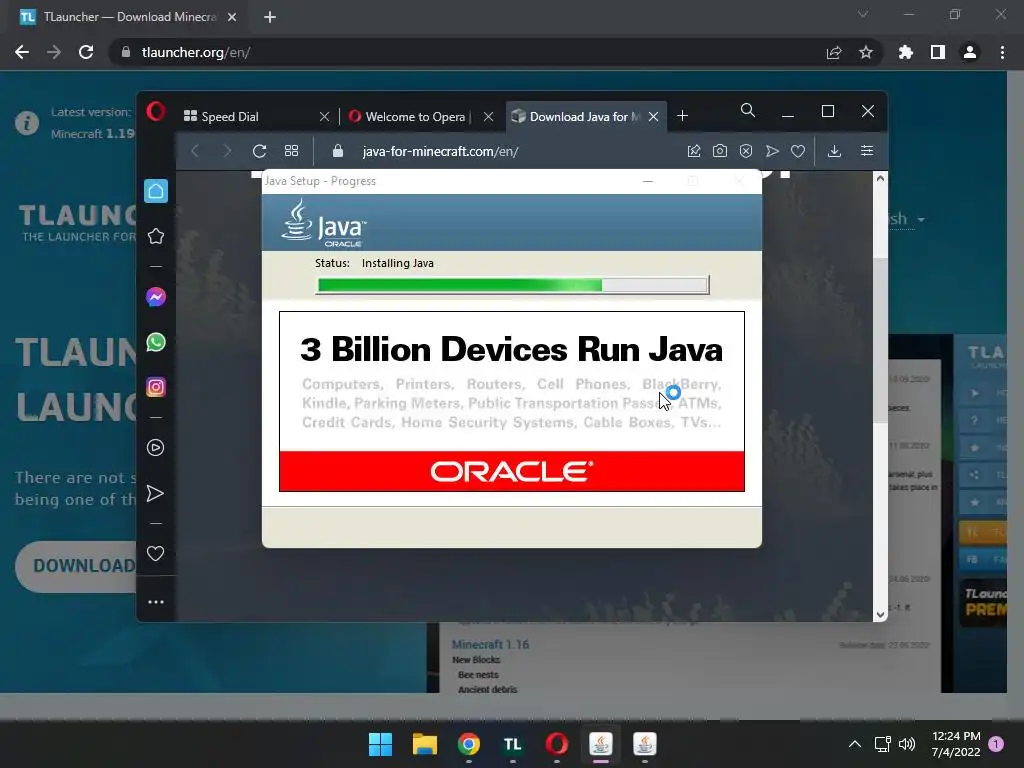Open Minecraft 1.16 link on TLauncher page
The height and width of the screenshot is (768, 1024).
click(x=490, y=645)
